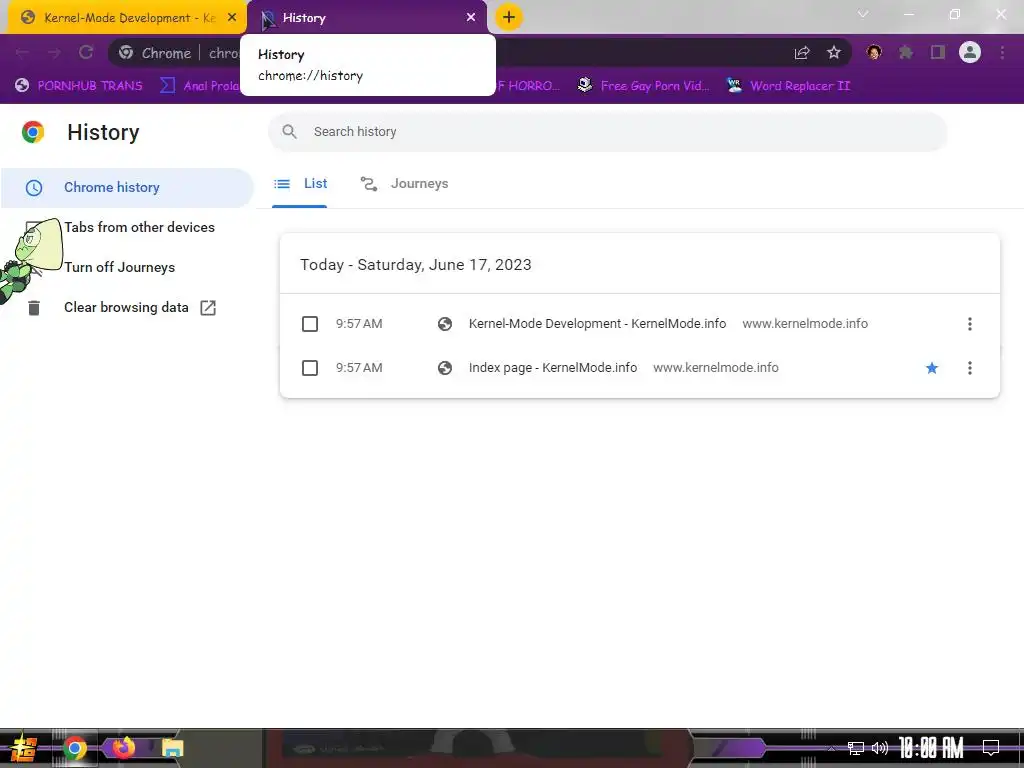Open the notification center icon
This screenshot has height=768, width=1024.
991,748
